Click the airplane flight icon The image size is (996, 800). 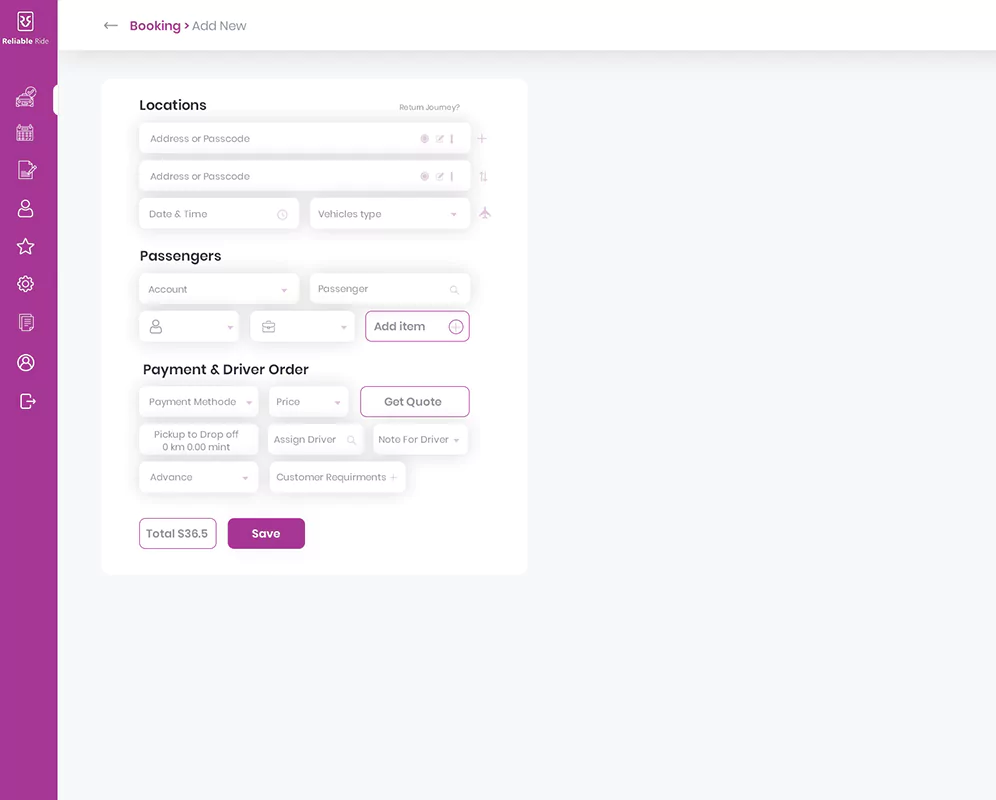click(x=485, y=213)
